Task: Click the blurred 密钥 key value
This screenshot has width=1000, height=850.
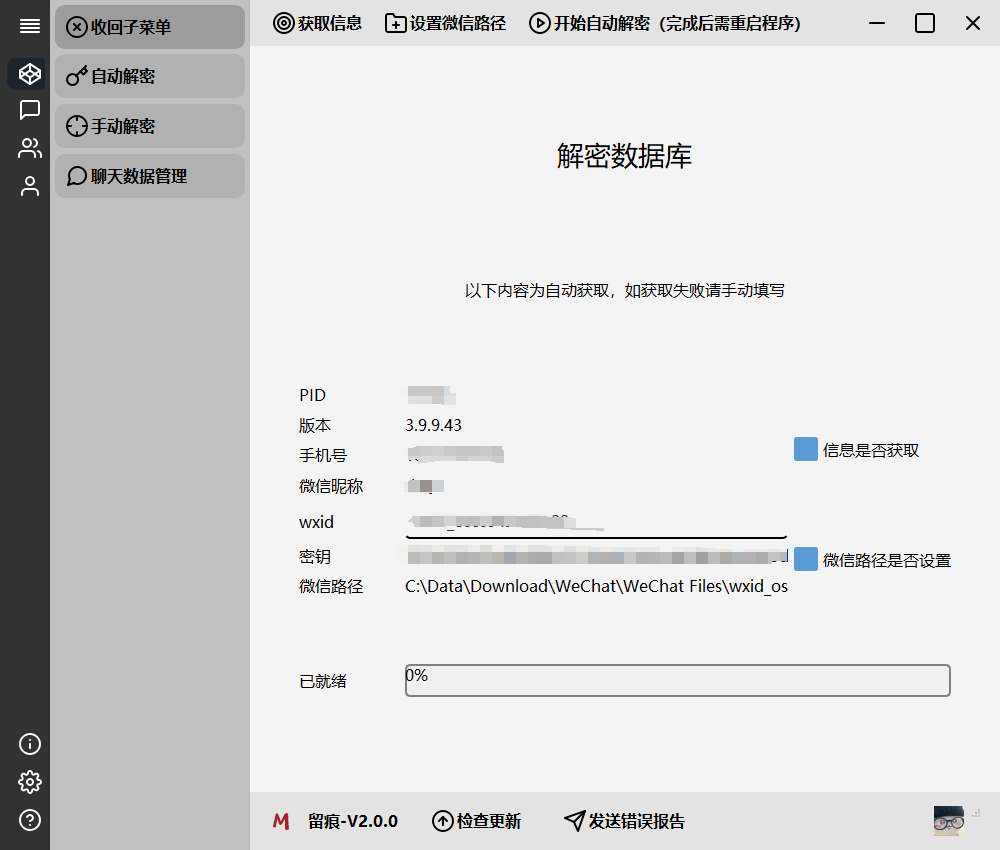Action: click(x=597, y=557)
